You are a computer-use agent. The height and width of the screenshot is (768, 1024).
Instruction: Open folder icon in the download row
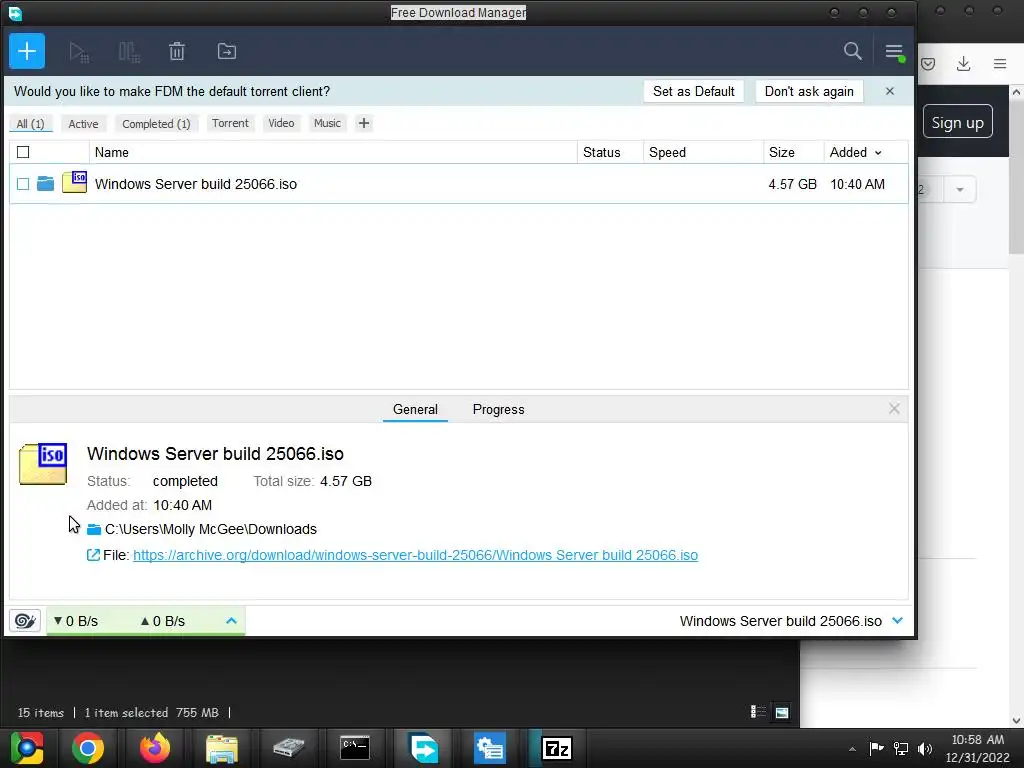pyautogui.click(x=45, y=184)
